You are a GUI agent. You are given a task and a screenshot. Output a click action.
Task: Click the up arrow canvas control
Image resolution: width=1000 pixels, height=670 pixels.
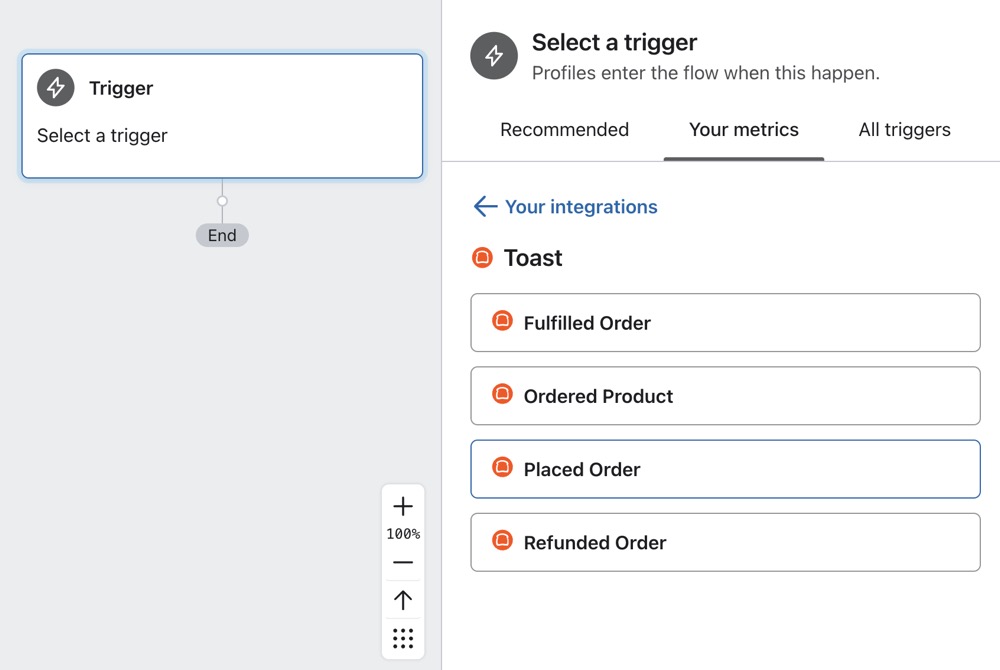click(x=403, y=600)
